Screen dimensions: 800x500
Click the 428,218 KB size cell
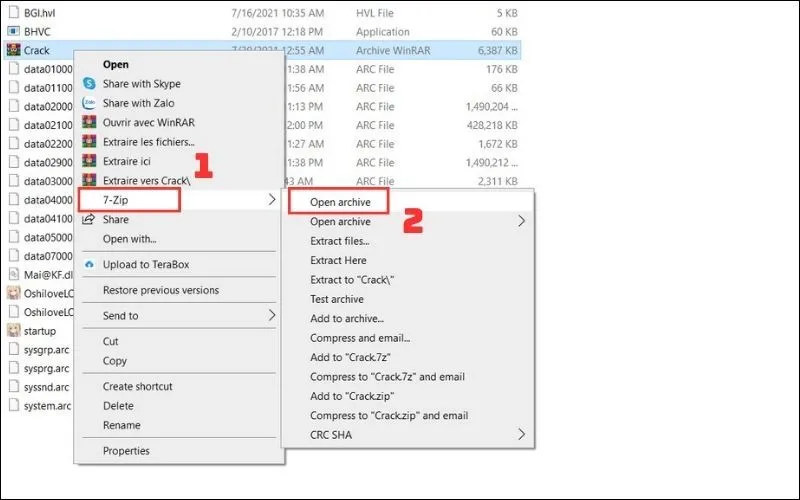(492, 125)
